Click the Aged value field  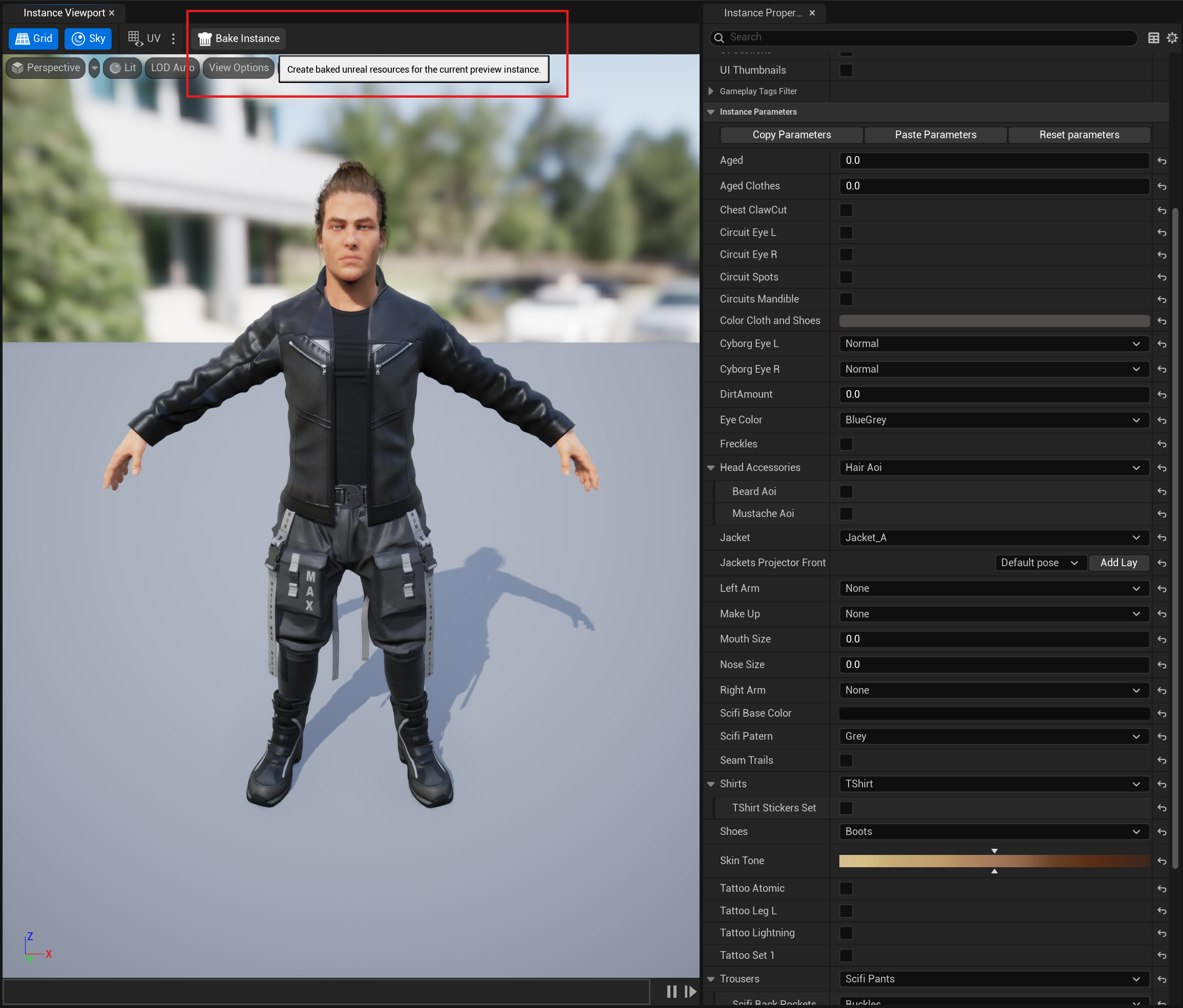click(x=994, y=160)
